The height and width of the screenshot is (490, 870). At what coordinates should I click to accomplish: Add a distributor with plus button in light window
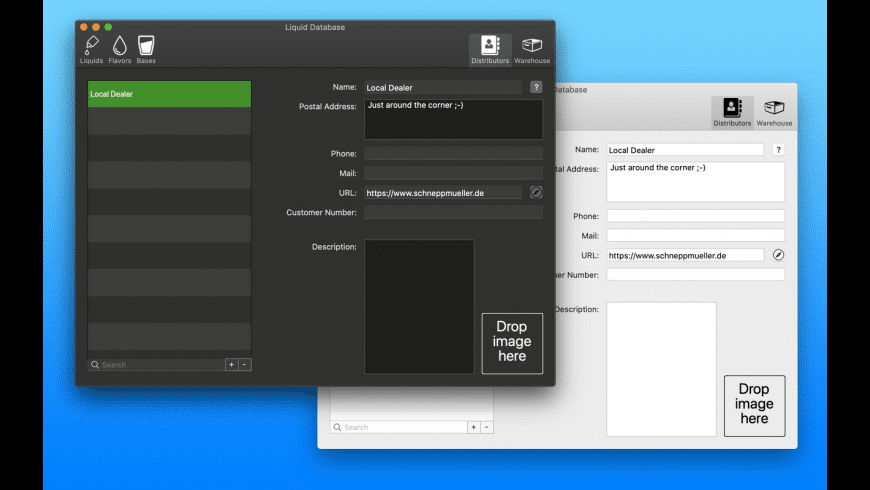point(474,427)
